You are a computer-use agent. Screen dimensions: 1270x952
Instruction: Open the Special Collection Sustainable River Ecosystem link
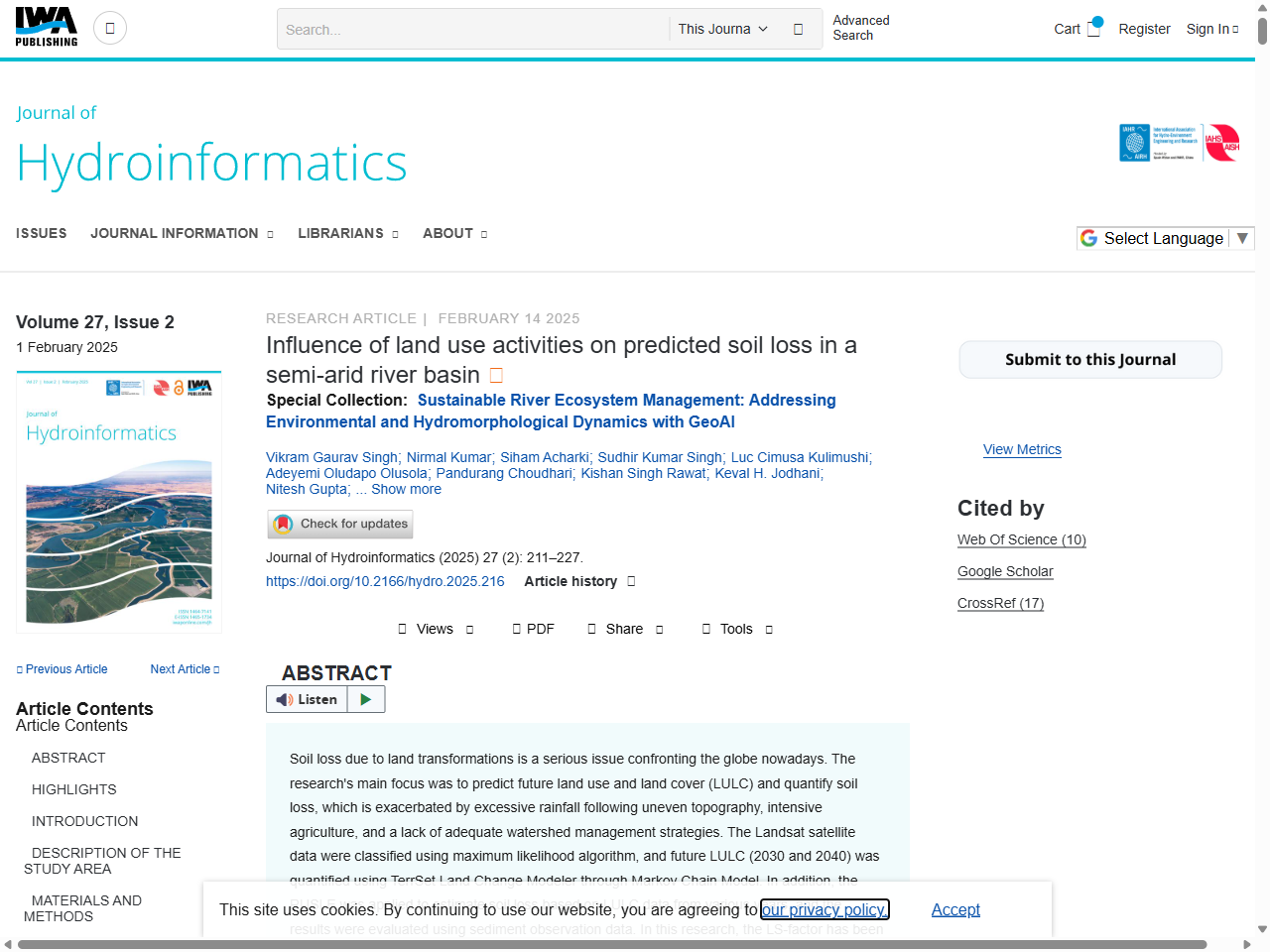pyautogui.click(x=551, y=411)
